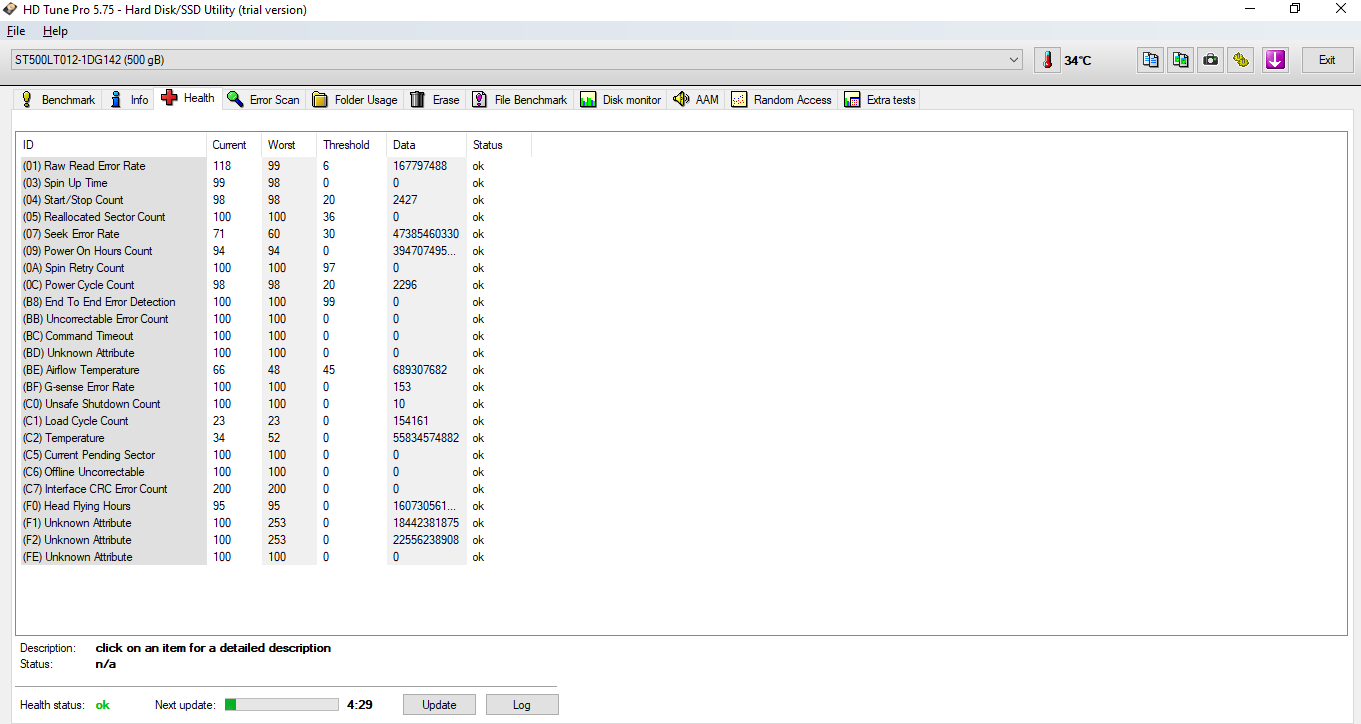Select the Health tab

click(188, 98)
